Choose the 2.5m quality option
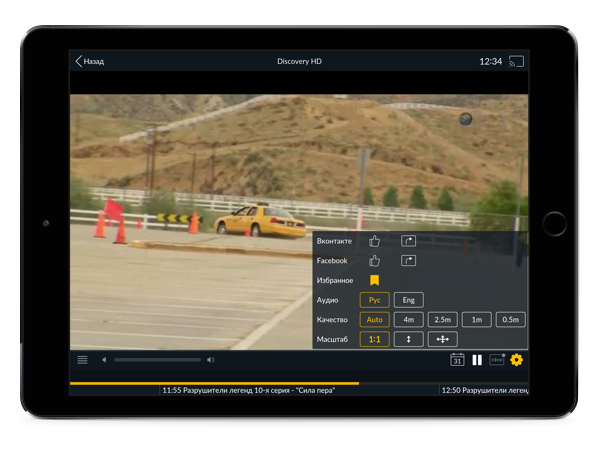The height and width of the screenshot is (450, 600). click(x=442, y=320)
